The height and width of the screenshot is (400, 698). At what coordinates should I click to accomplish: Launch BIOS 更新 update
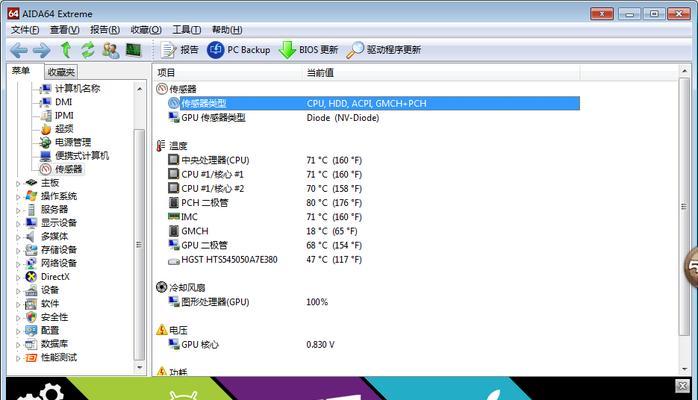coord(308,50)
